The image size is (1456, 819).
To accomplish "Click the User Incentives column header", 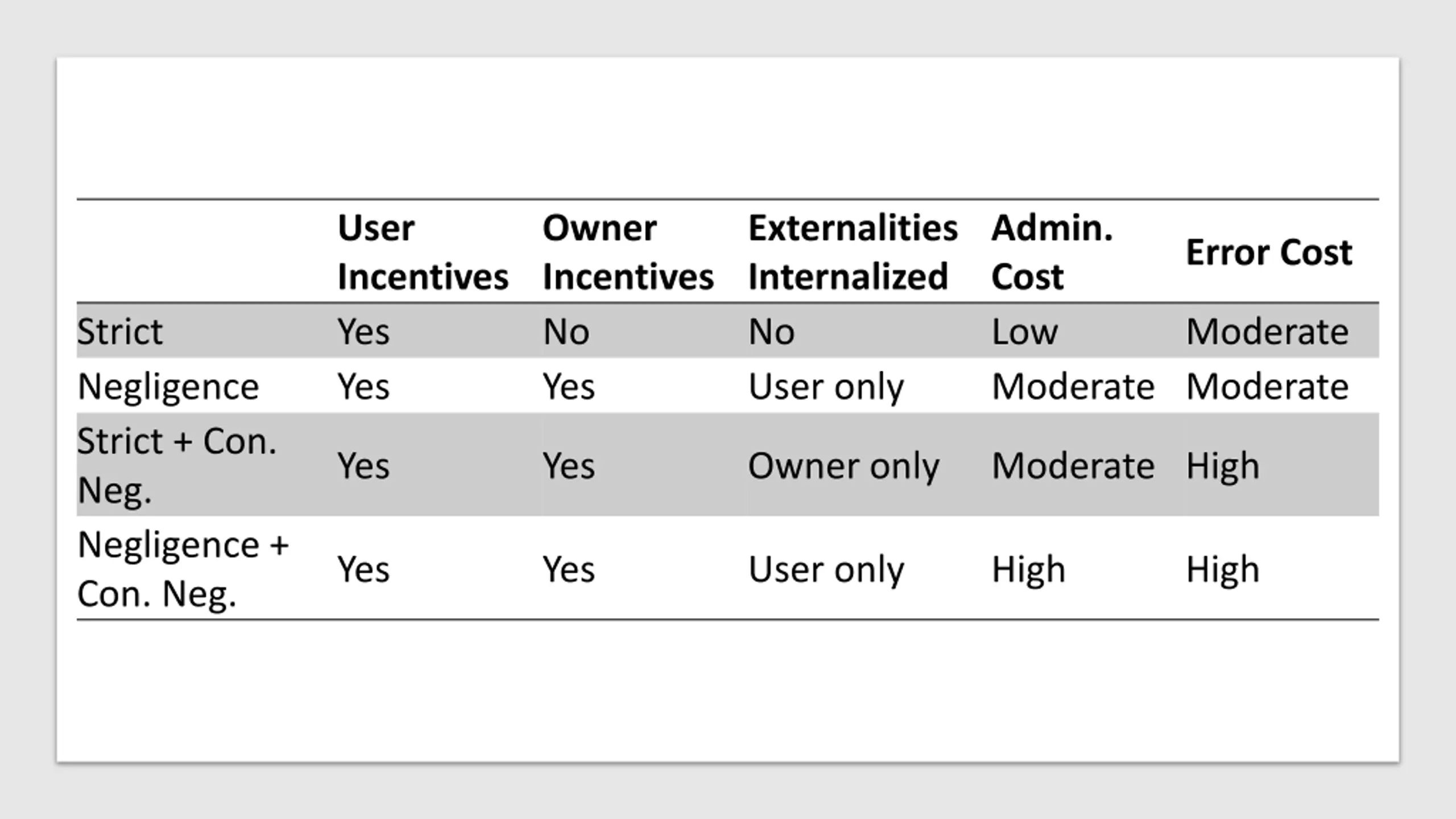I will coord(423,252).
